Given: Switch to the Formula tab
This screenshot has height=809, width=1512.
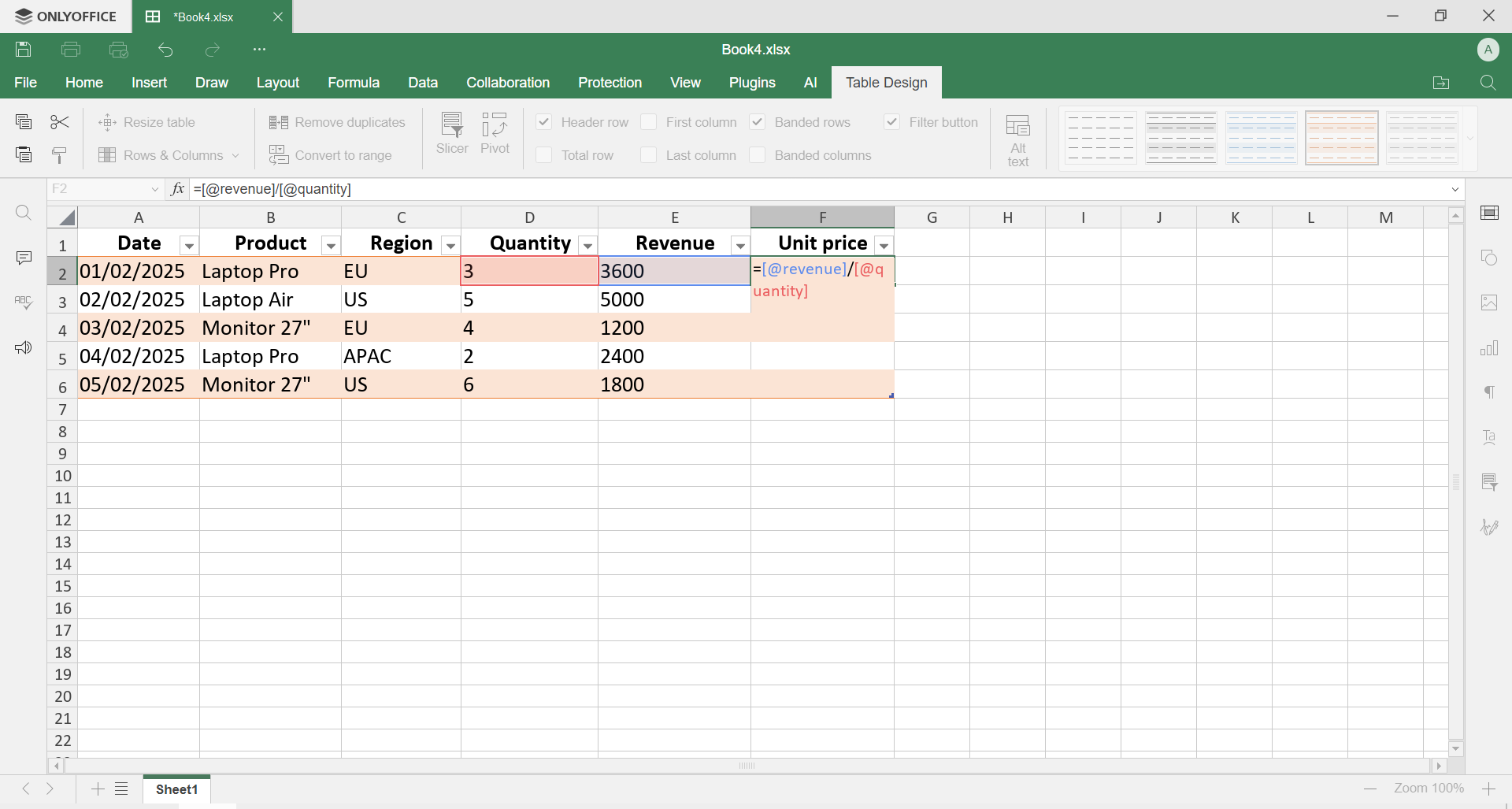Looking at the screenshot, I should [x=353, y=82].
